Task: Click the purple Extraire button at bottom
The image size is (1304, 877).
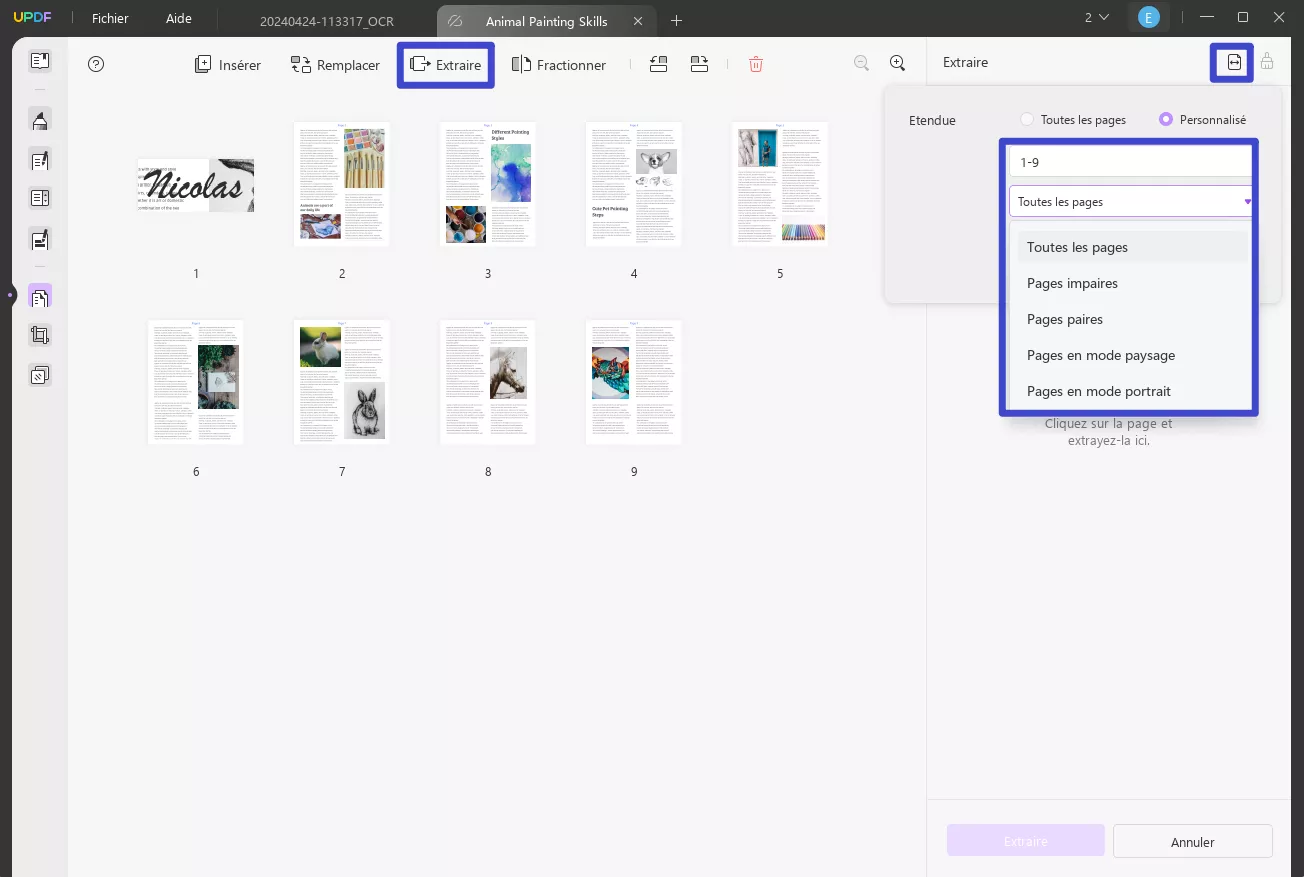Action: coord(1026,842)
